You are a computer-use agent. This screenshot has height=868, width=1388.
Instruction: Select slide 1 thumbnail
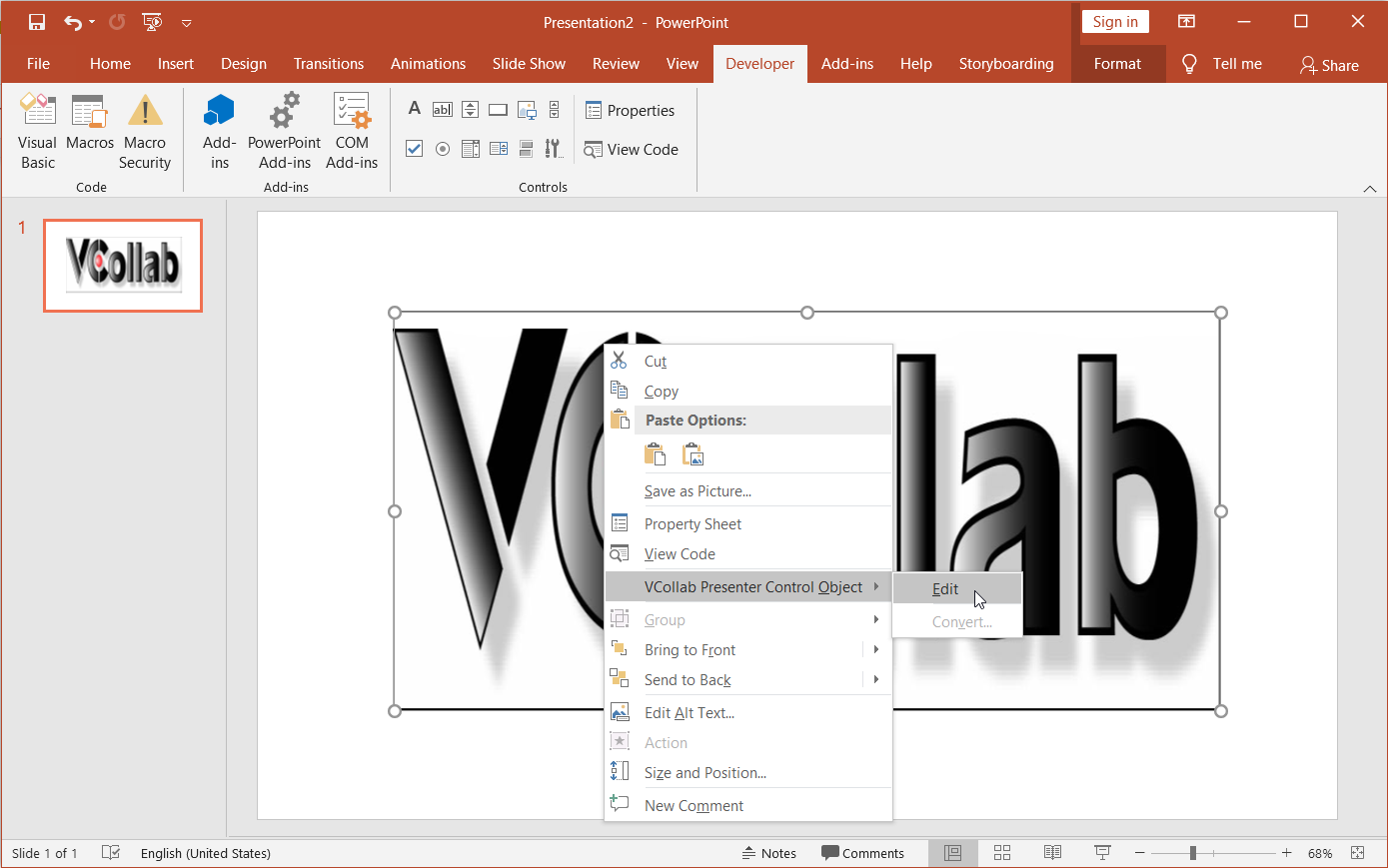[x=123, y=266]
